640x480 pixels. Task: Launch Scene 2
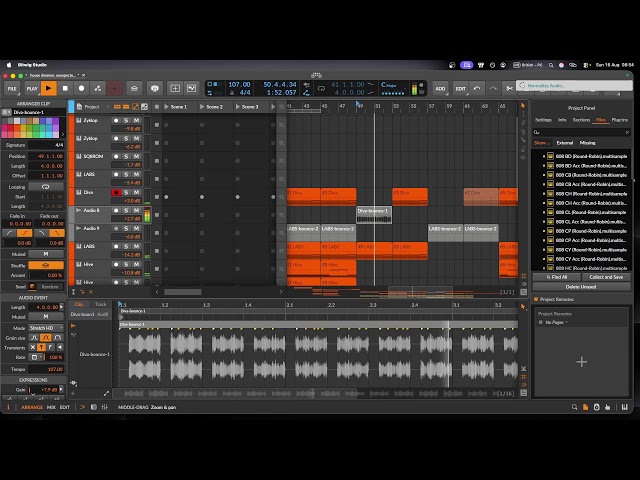click(x=202, y=107)
